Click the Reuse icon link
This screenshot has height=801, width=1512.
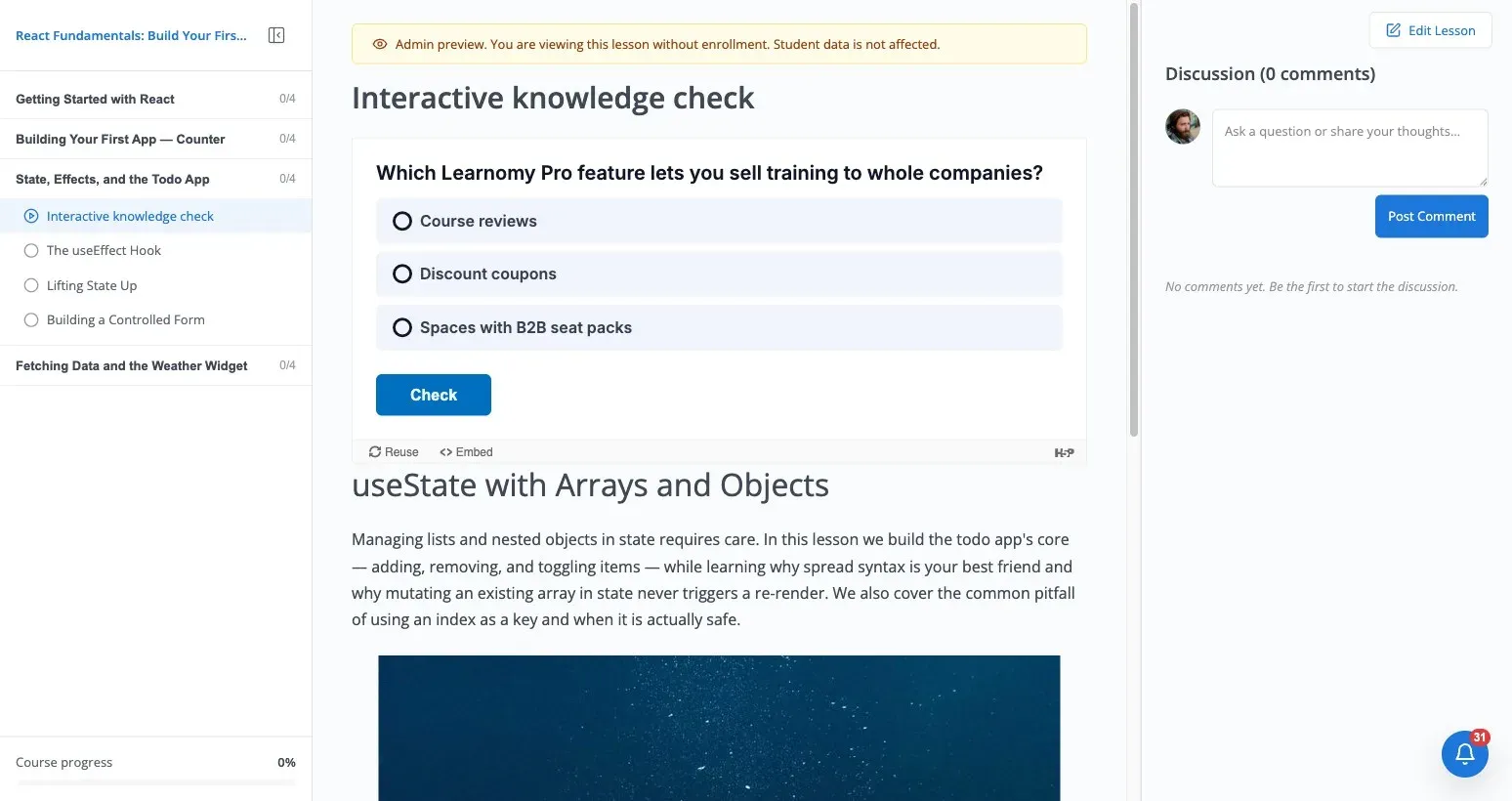(x=394, y=452)
